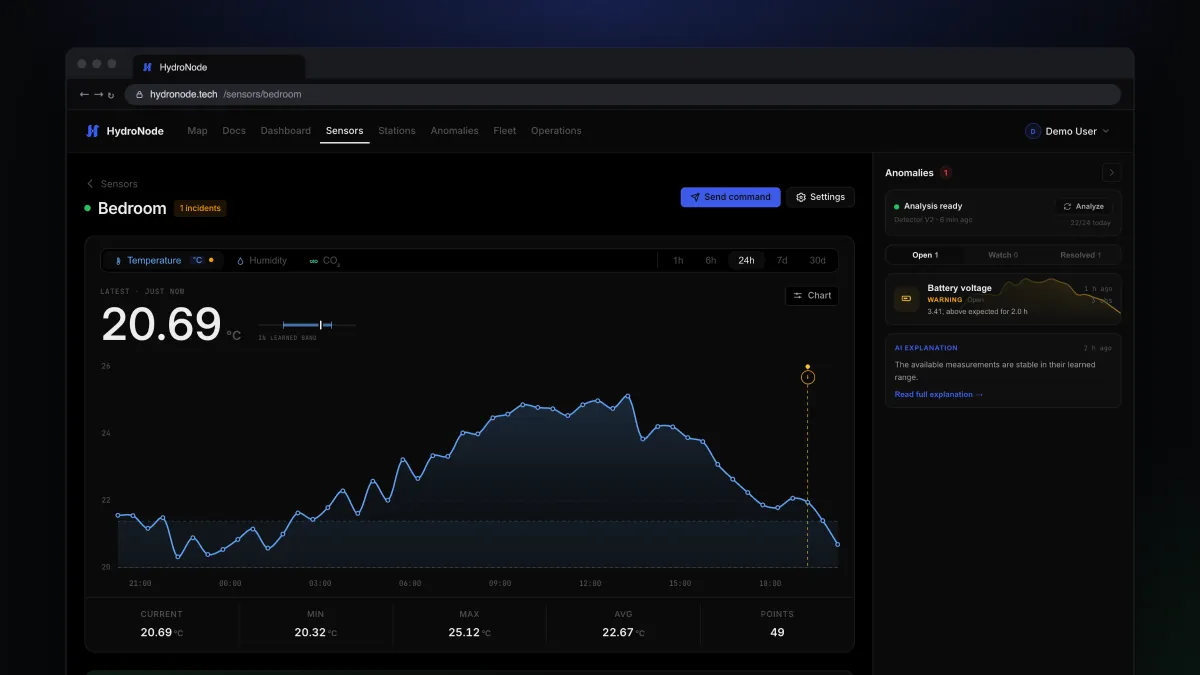The width and height of the screenshot is (1200, 675).
Task: Go back to Sensors via the breadcrumb chevron
Action: [x=90, y=184]
